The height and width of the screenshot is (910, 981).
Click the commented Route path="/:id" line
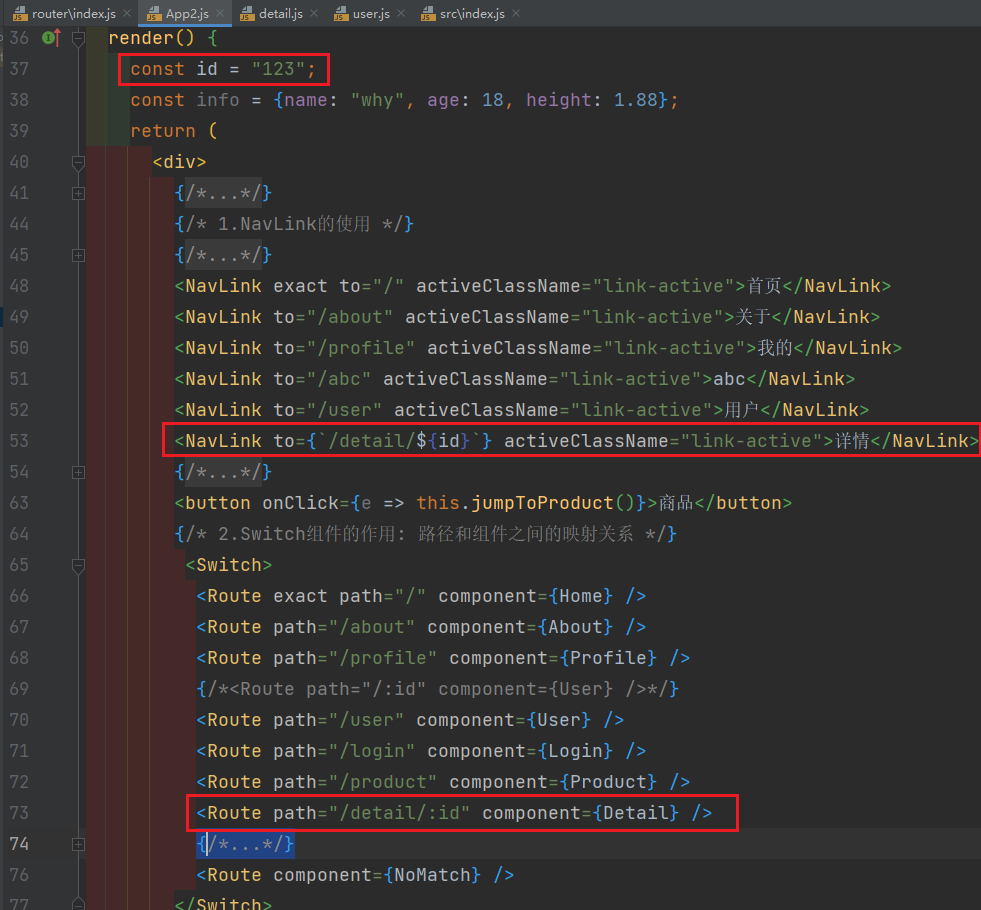pos(437,689)
